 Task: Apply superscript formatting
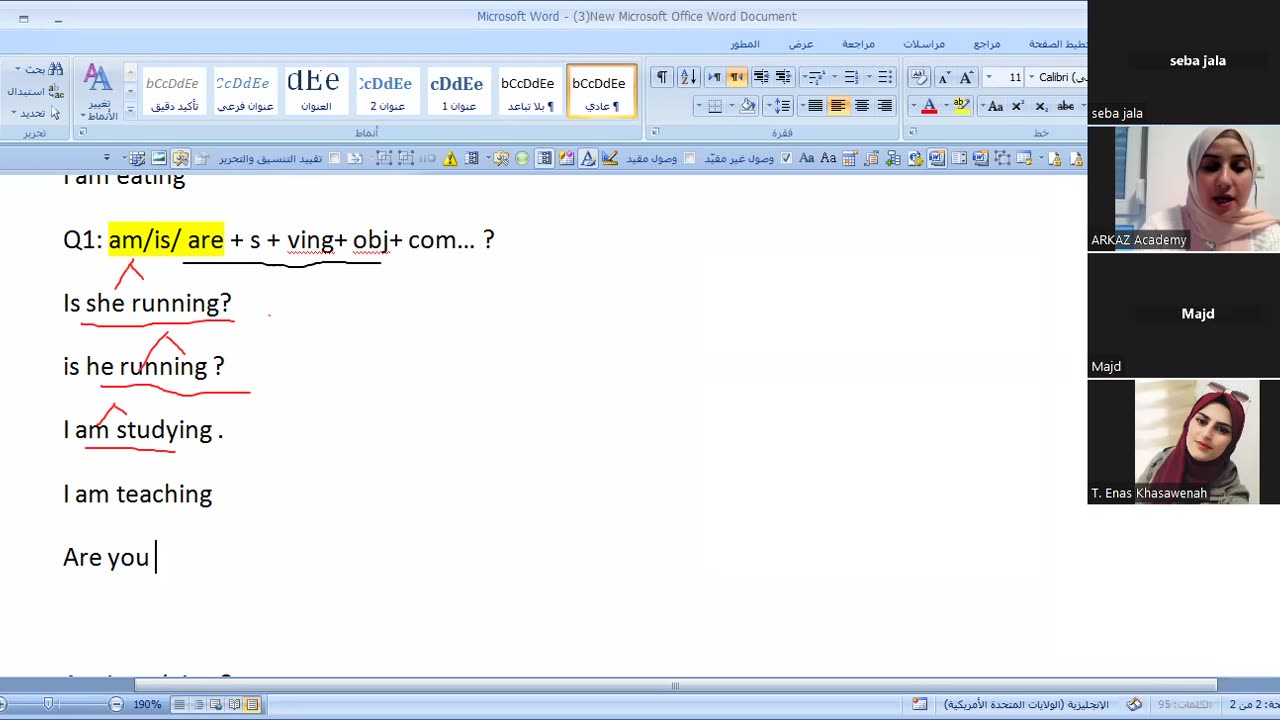[x=1017, y=106]
